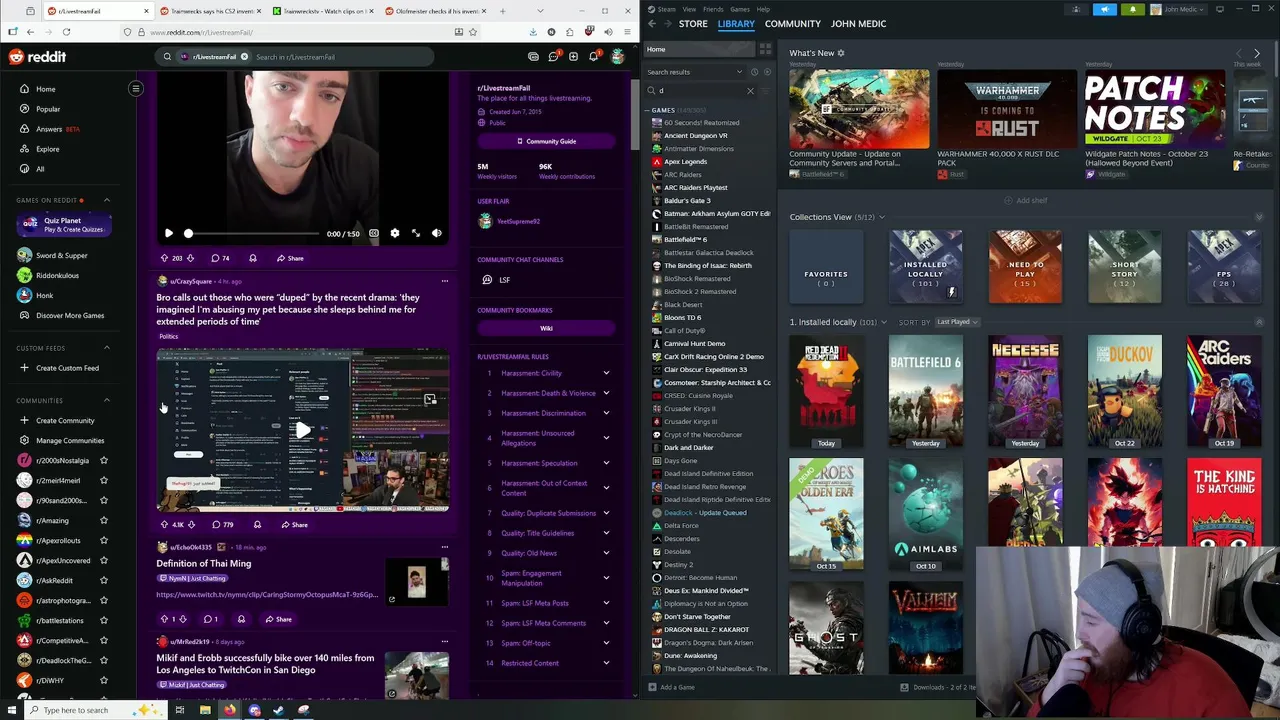Open the Sort By Last Played dropdown
The width and height of the screenshot is (1280, 720).
956,322
